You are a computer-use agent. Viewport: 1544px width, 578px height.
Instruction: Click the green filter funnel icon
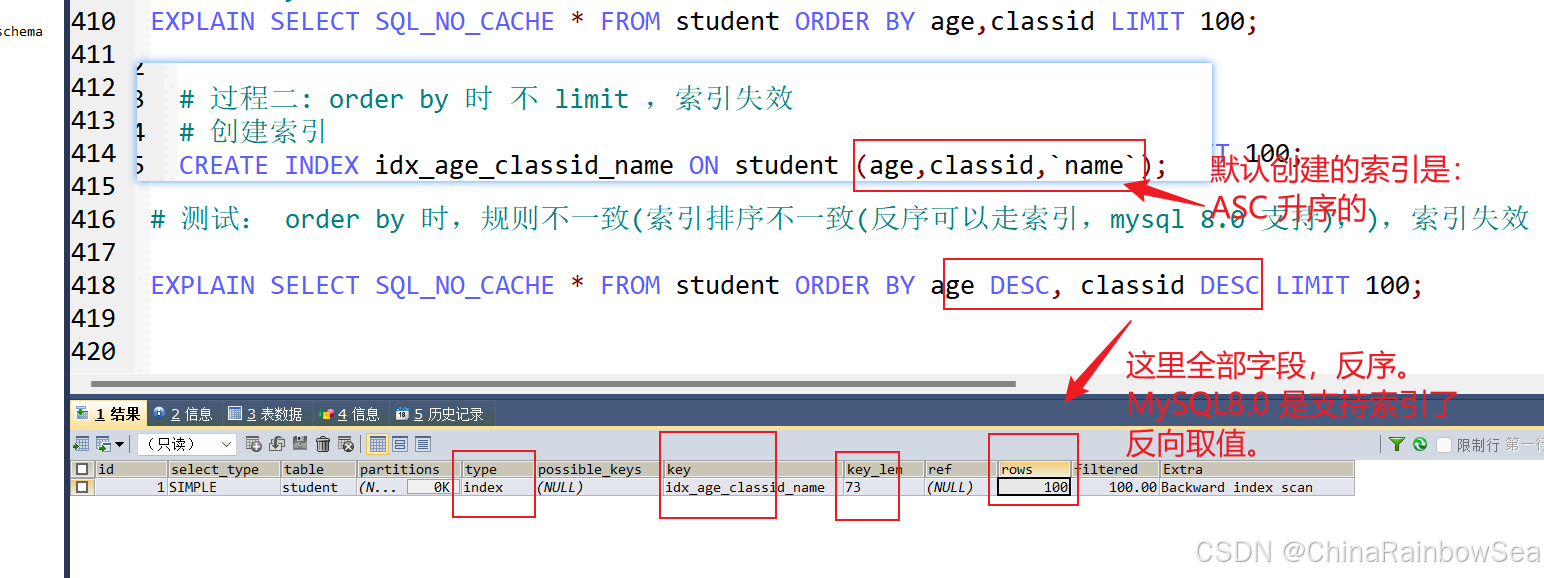1397,444
